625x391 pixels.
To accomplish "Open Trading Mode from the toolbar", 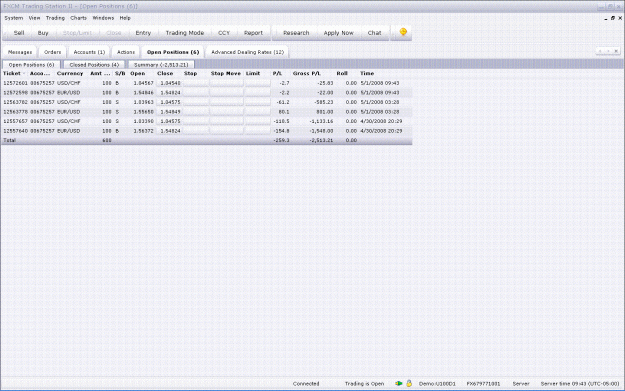I will pyautogui.click(x=185, y=33).
